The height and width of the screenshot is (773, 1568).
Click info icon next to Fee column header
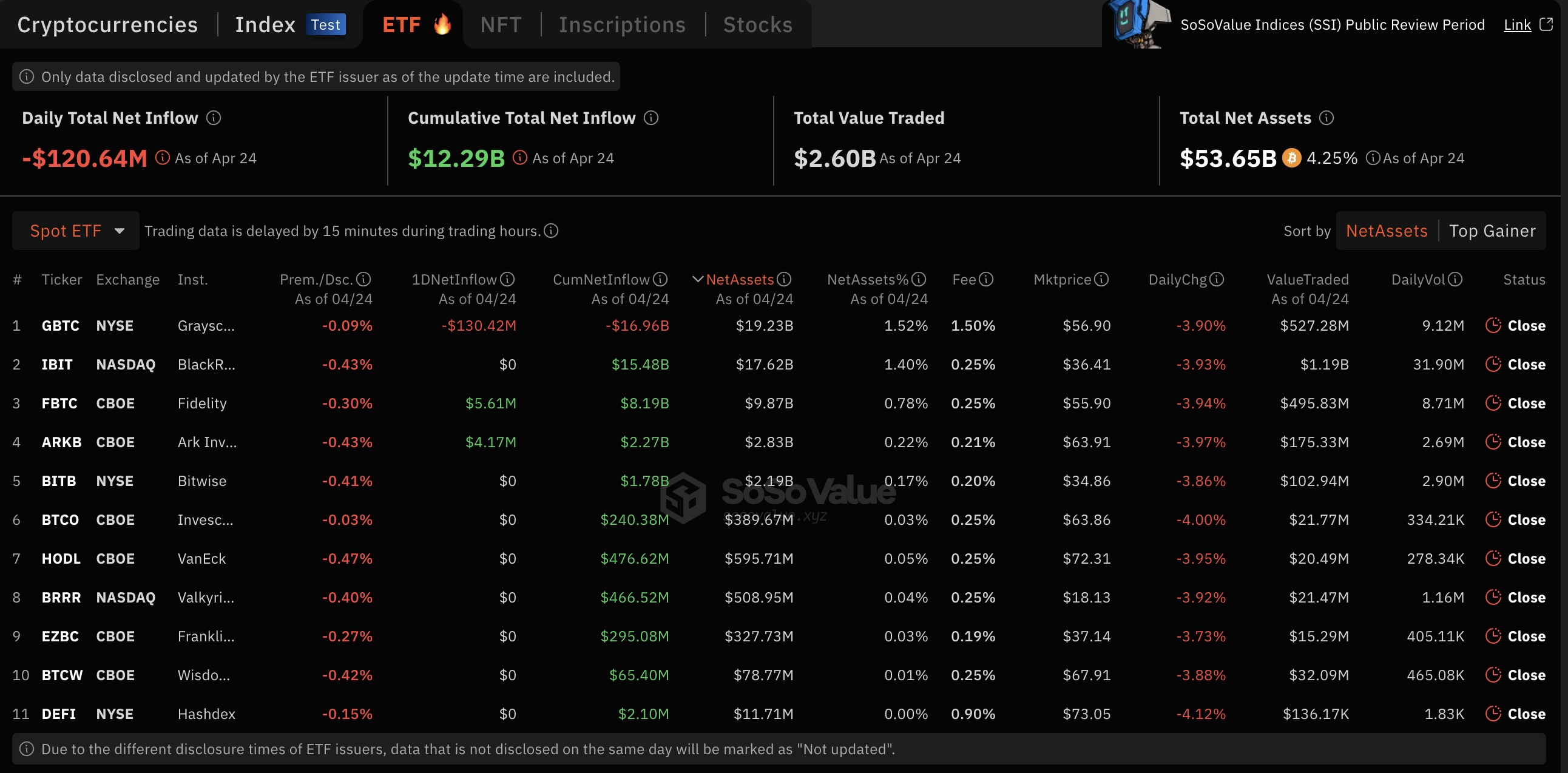click(985, 279)
